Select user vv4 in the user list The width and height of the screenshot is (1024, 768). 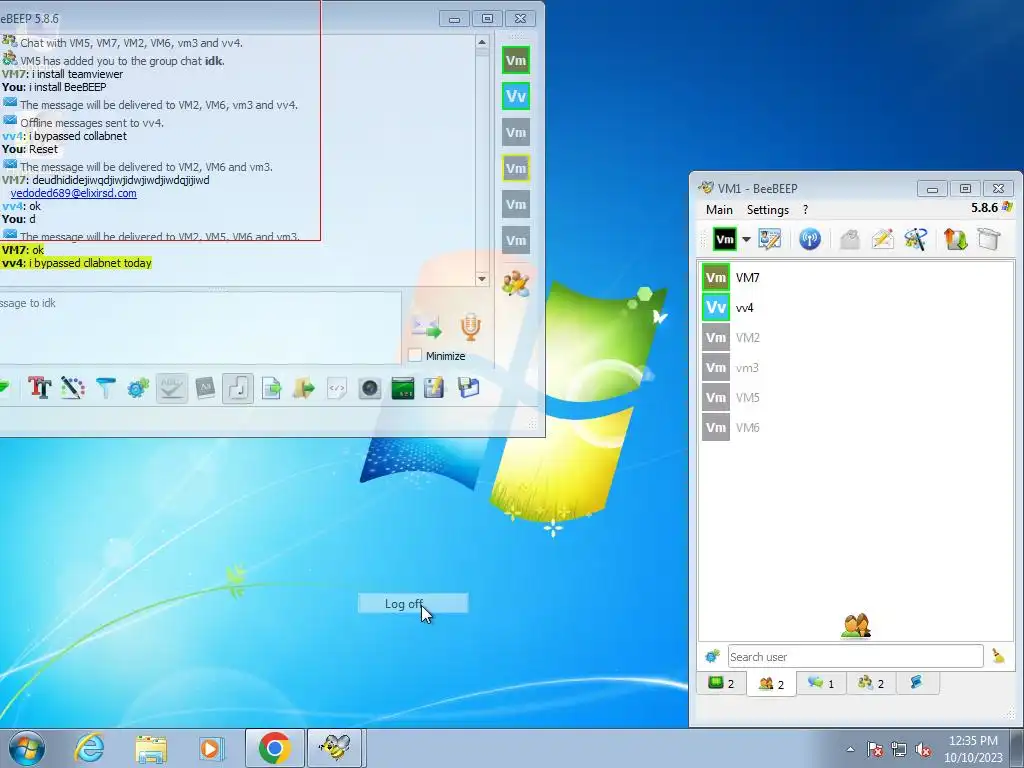pyautogui.click(x=857, y=308)
